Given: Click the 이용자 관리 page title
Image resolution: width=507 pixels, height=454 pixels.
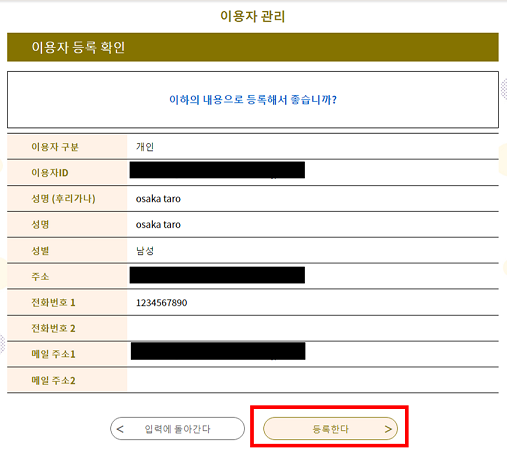Looking at the screenshot, I should coord(253,16).
